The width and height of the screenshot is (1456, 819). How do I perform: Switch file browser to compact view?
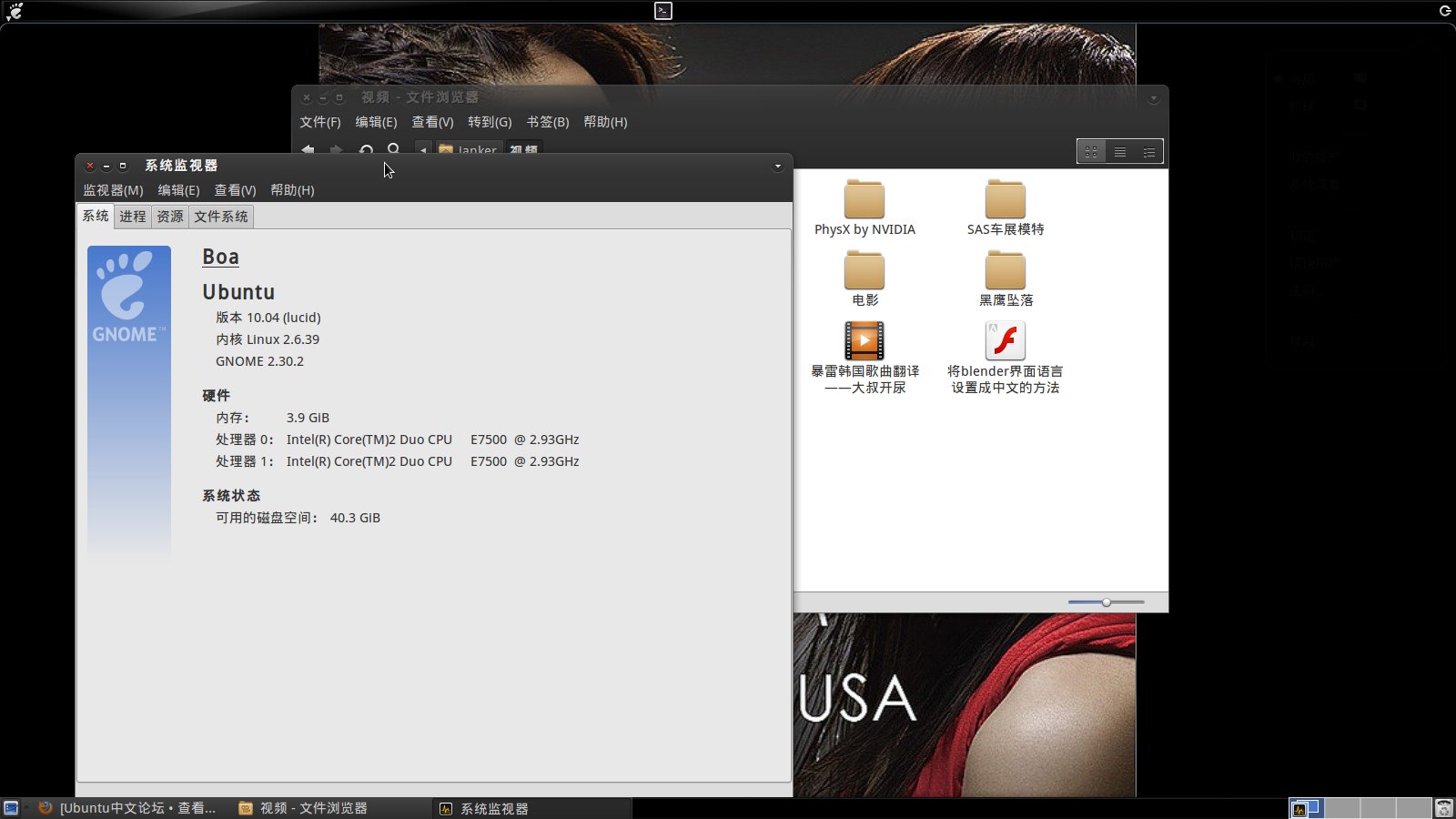pyautogui.click(x=1149, y=152)
